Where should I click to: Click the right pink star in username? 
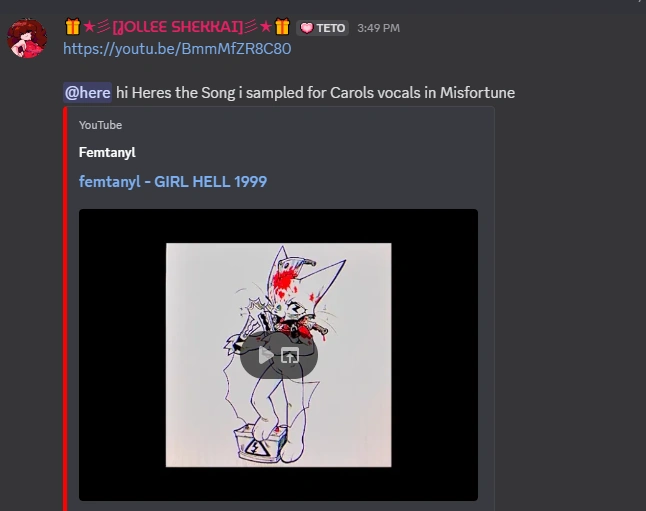[x=266, y=27]
